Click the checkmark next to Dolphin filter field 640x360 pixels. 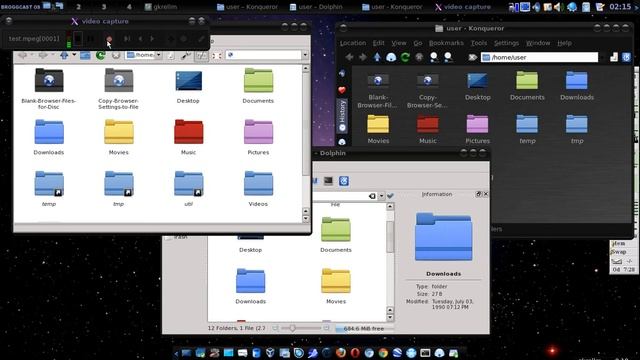[x=390, y=196]
